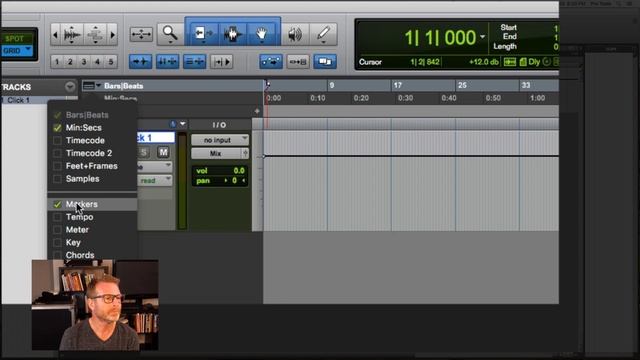The width and height of the screenshot is (640, 360).
Task: Enable the Timecode ruler
Action: click(57, 140)
